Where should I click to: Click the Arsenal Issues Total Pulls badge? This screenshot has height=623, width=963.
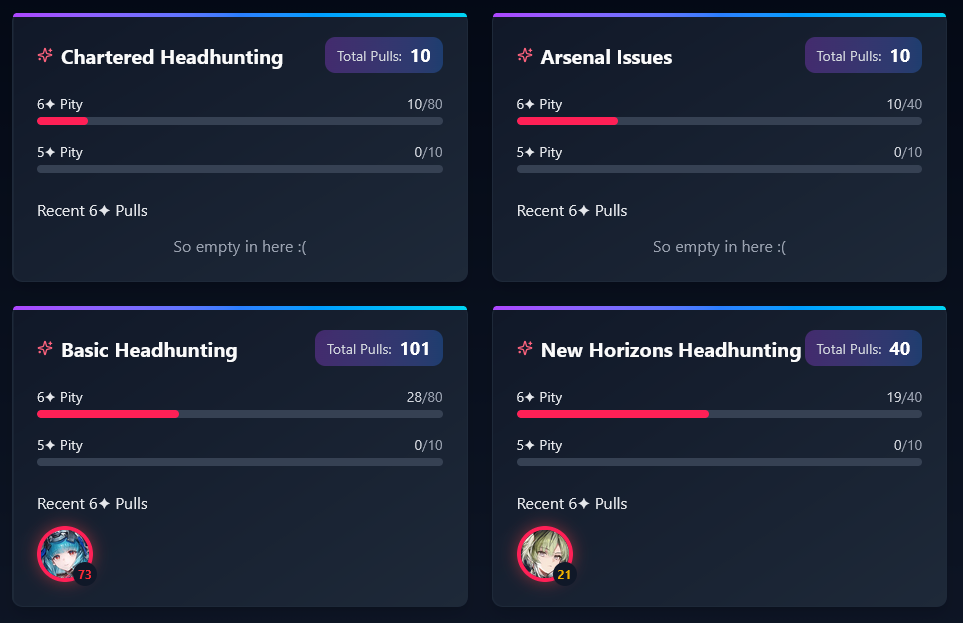[x=863, y=55]
